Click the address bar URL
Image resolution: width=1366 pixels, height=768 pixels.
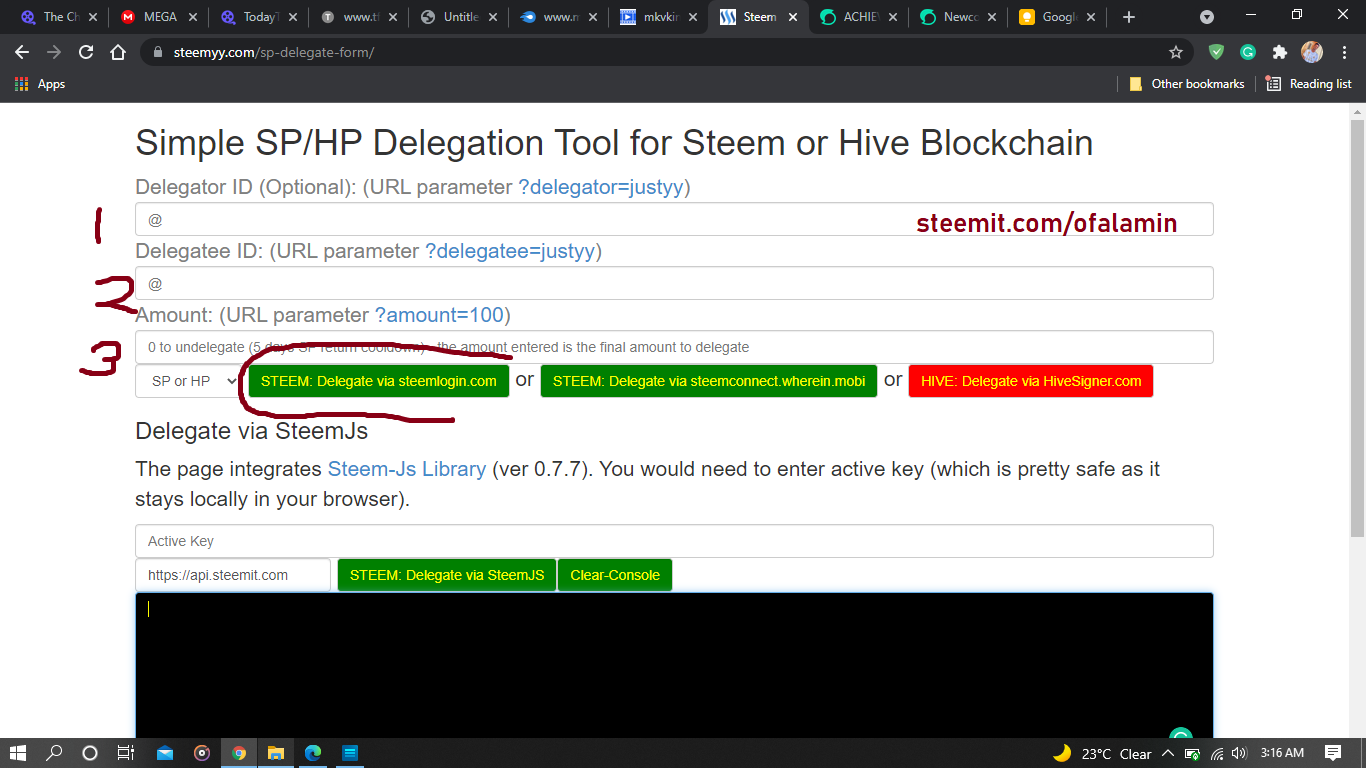pos(273,52)
